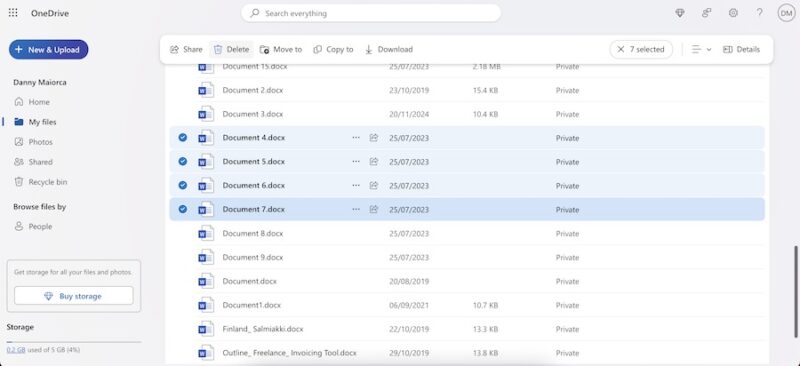Click the Word icon for Finland_ Salmiakki.docx

(206, 329)
